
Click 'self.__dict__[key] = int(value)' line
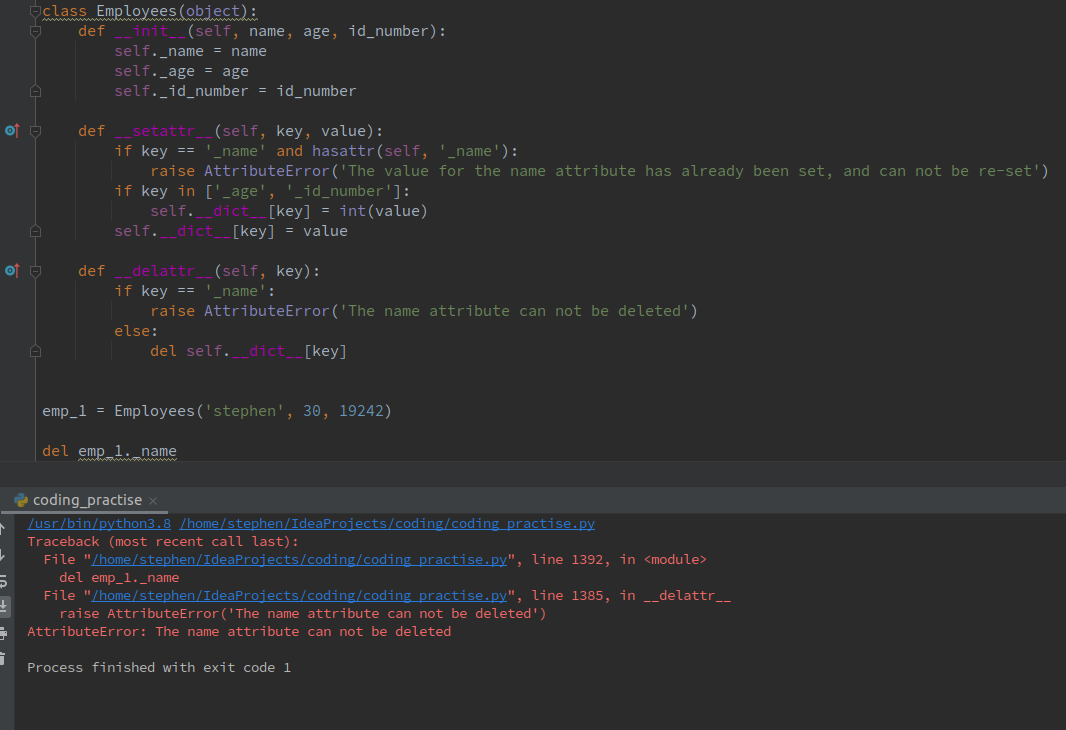289,211
